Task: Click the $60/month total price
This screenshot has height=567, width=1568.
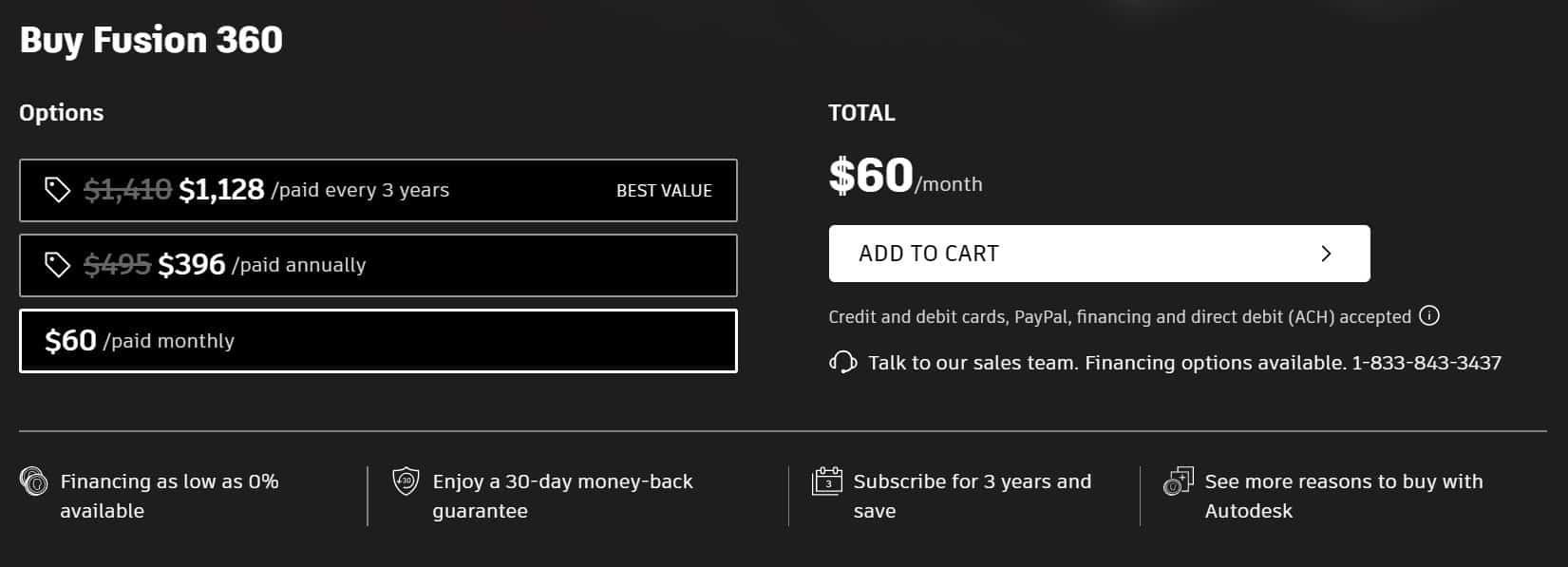Action: click(905, 177)
